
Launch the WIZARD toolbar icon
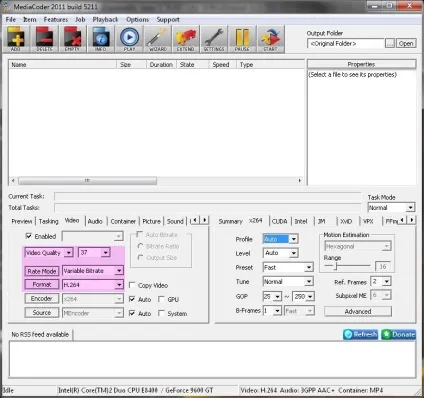[x=158, y=39]
